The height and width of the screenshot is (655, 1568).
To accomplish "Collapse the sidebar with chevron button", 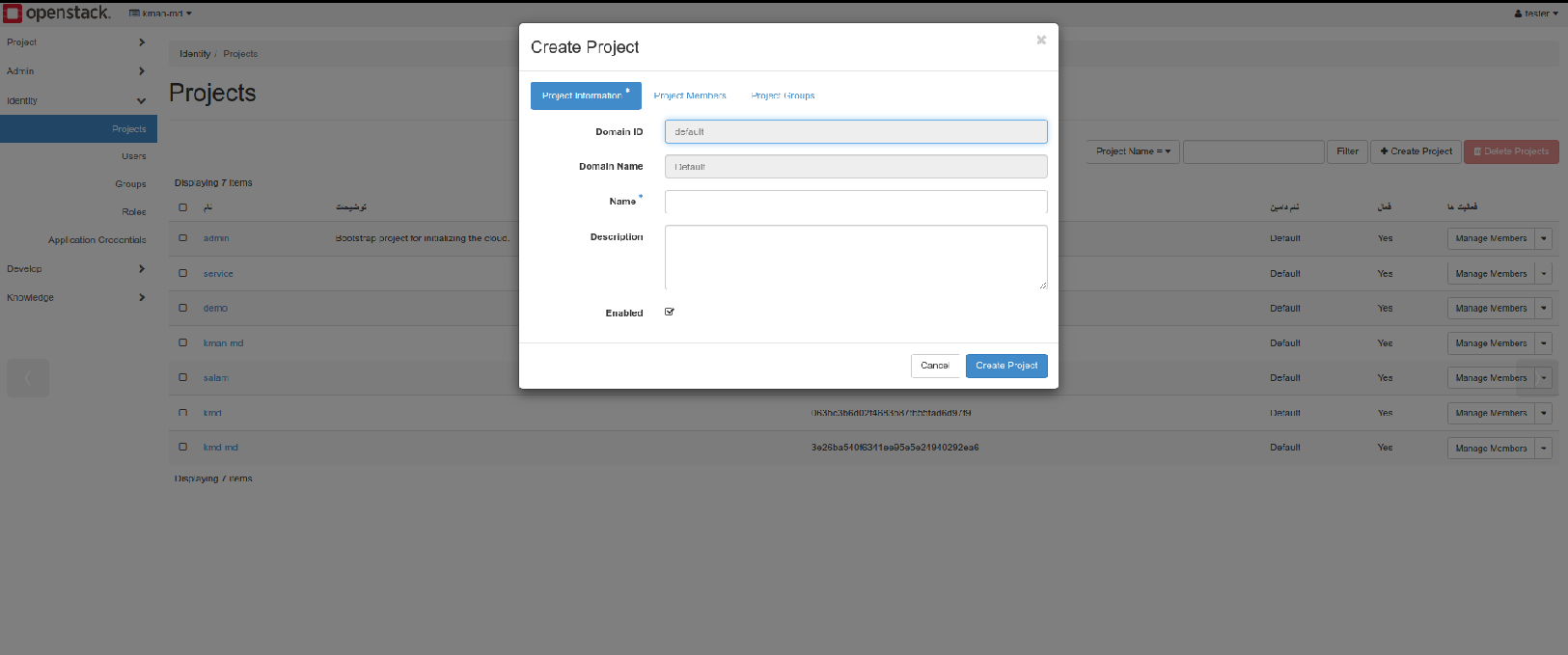I will 28,378.
